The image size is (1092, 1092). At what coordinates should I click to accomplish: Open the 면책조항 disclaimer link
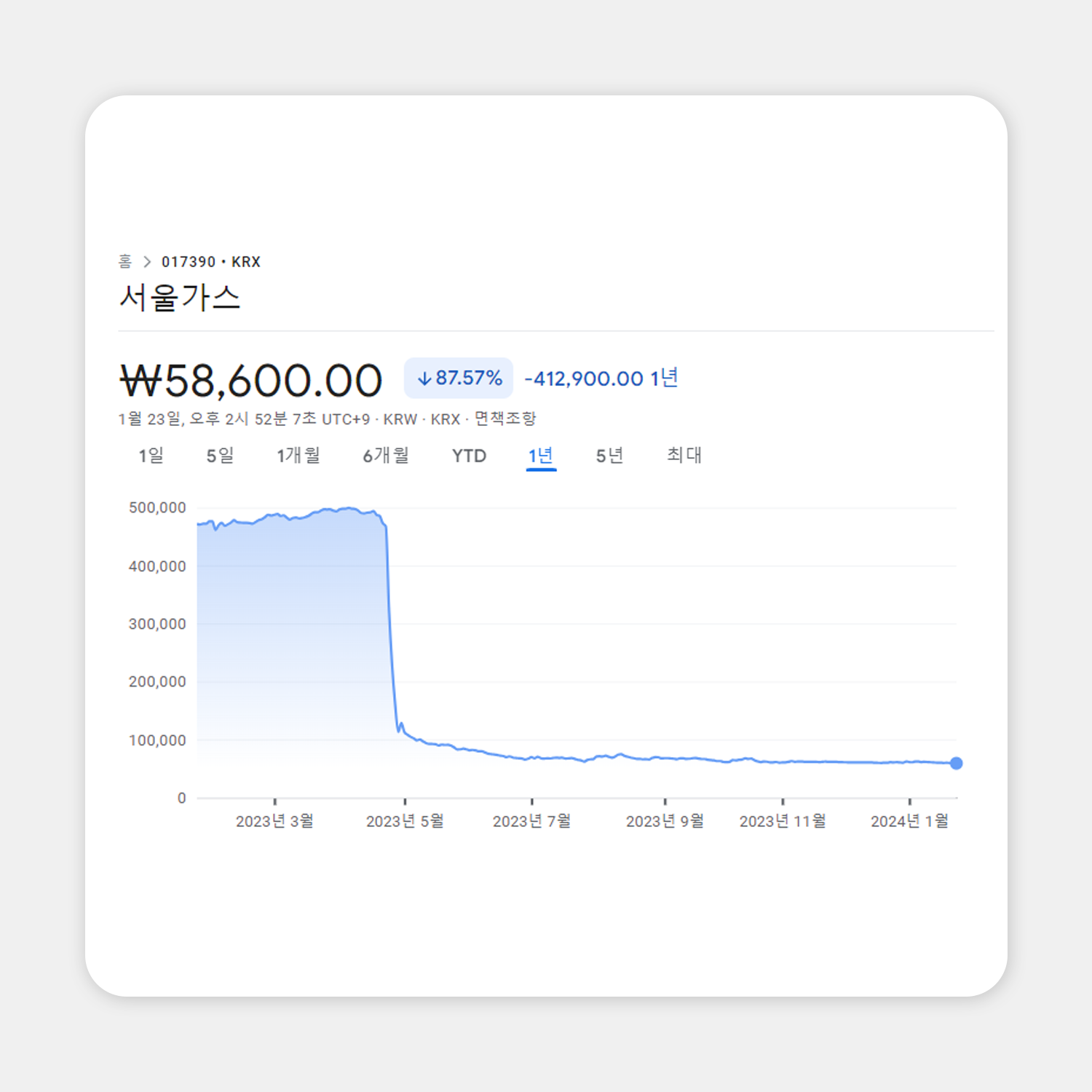click(505, 419)
